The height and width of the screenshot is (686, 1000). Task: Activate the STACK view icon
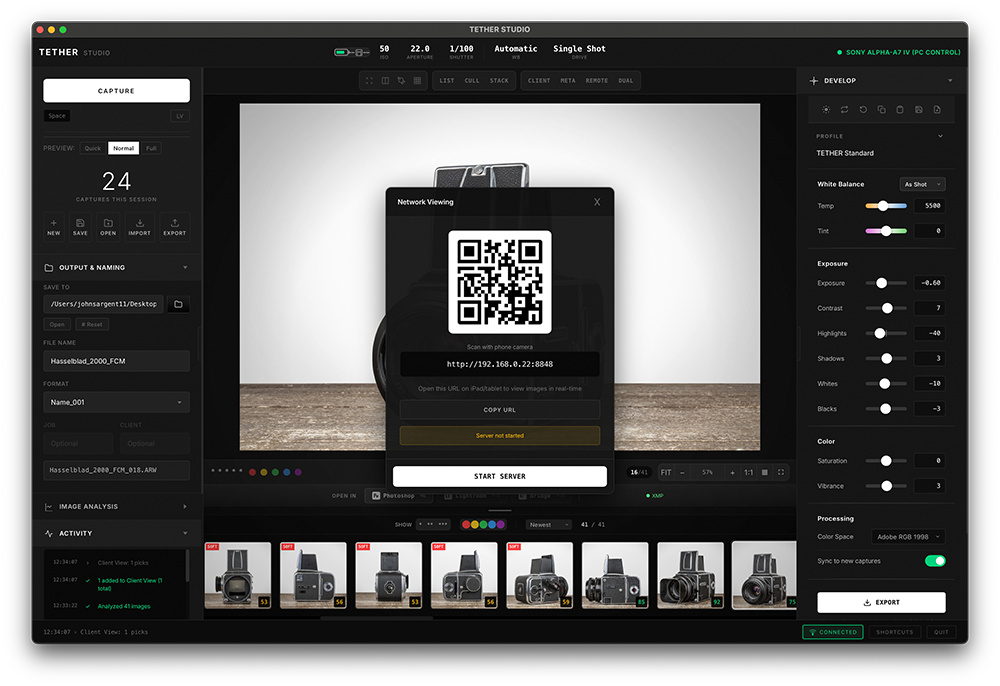tap(498, 80)
